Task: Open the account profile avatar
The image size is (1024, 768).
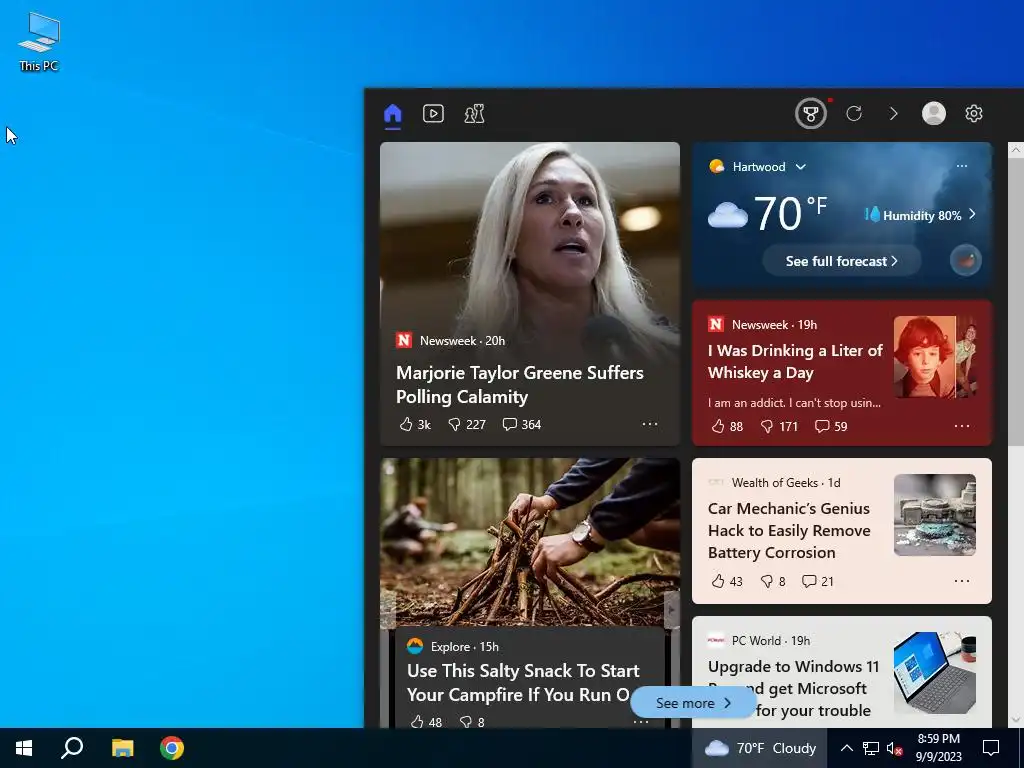Action: click(x=933, y=114)
